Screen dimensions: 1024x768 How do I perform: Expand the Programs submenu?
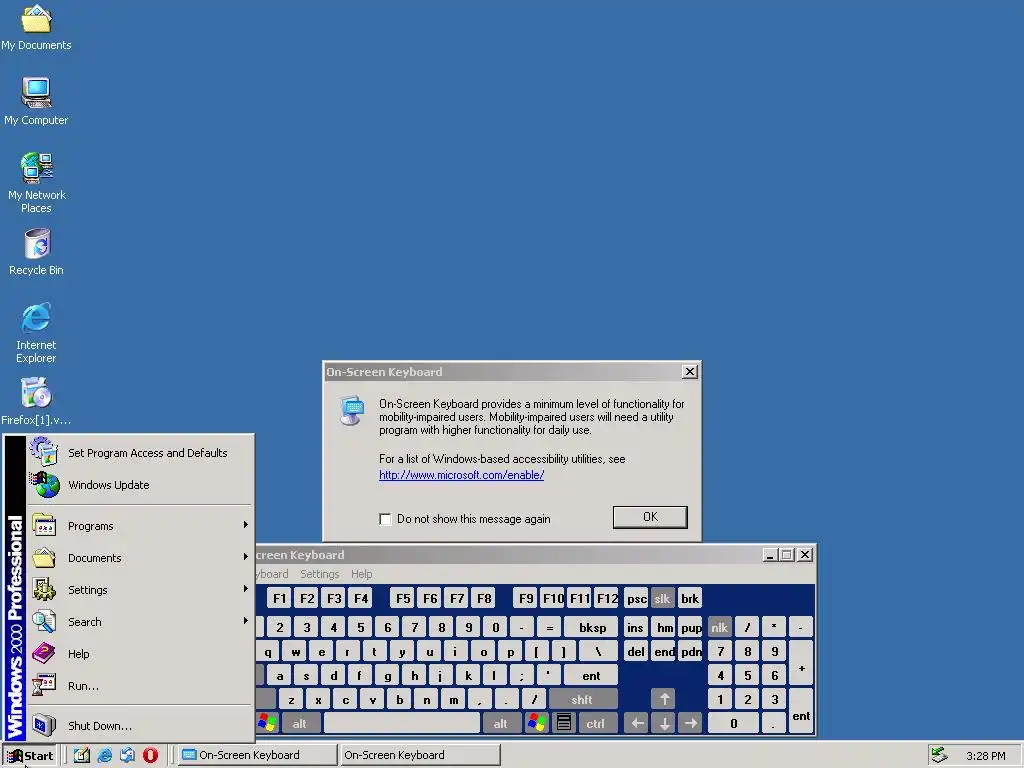(140, 526)
